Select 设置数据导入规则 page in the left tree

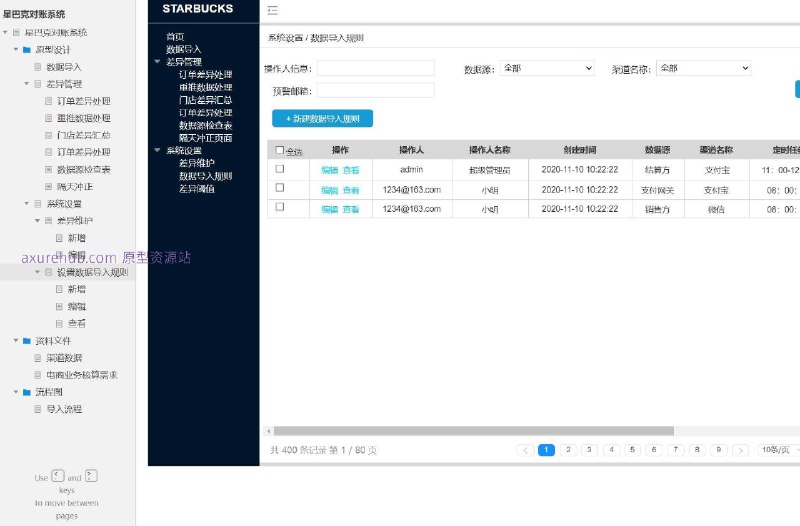[x=93, y=272]
